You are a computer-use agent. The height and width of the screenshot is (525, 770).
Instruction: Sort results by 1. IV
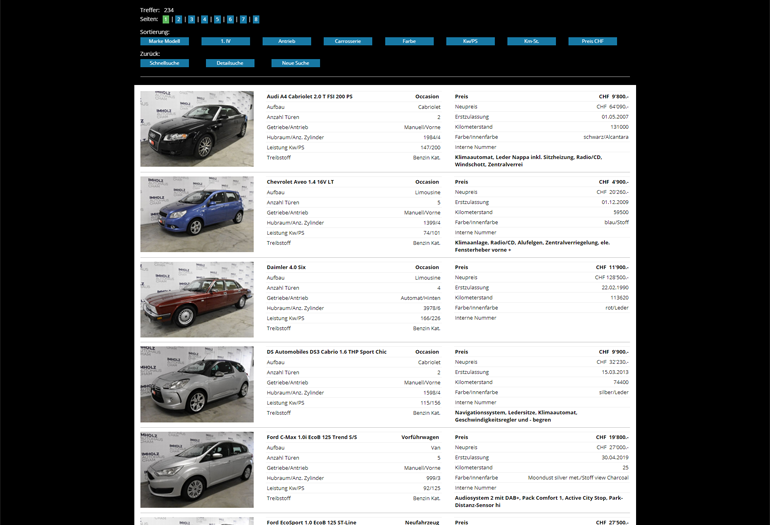tap(225, 41)
